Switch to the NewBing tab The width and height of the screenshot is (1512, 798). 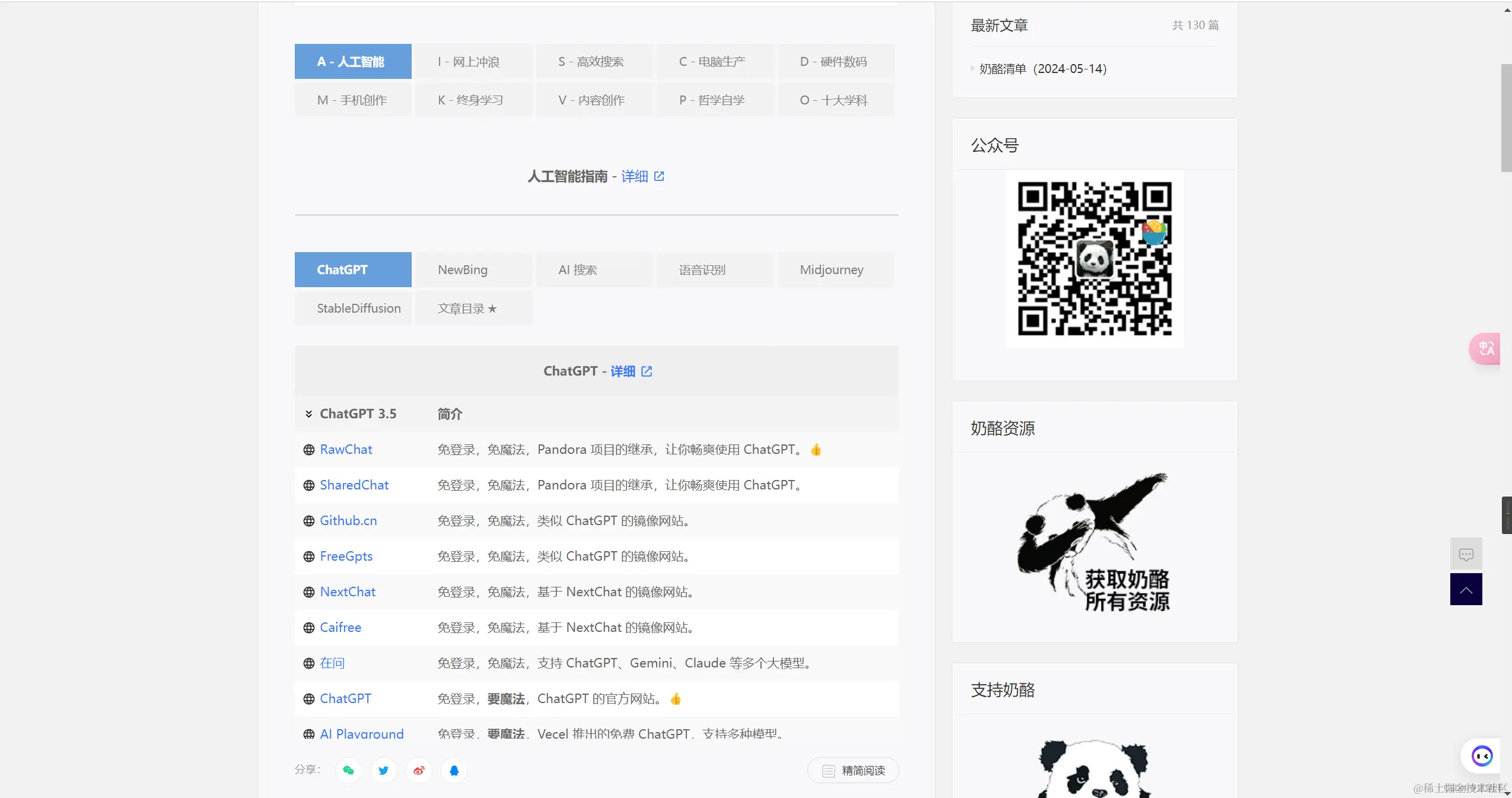pyautogui.click(x=462, y=269)
